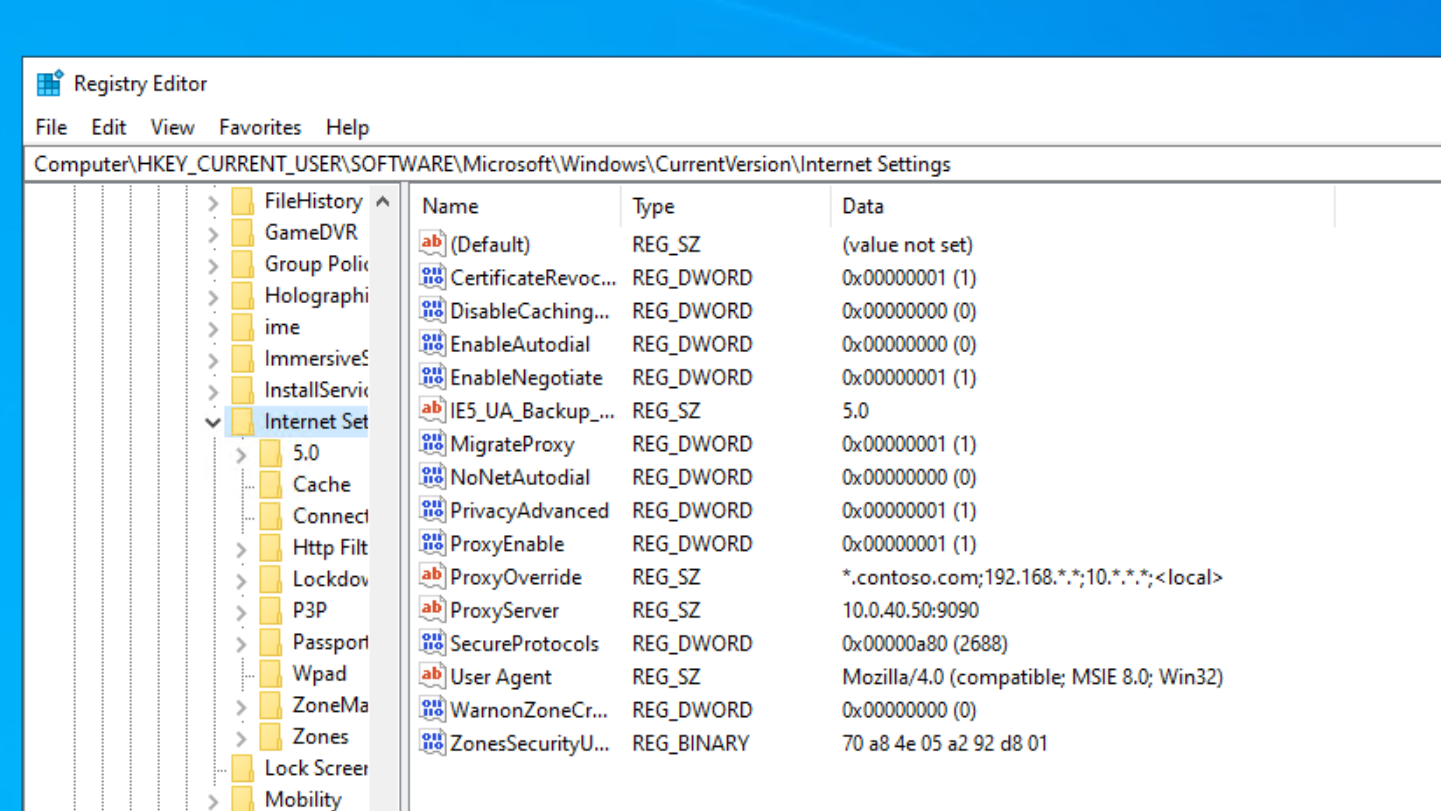Expand the 5.0 subkey arrow
The width and height of the screenshot is (1441, 811).
tap(241, 454)
